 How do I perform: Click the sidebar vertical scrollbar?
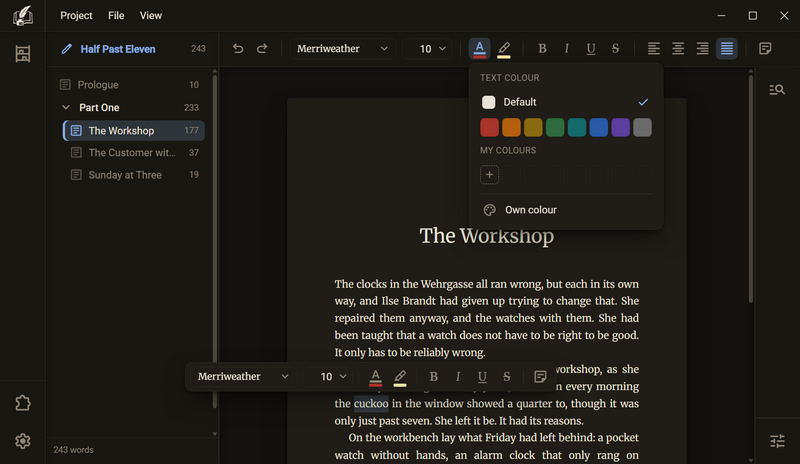coord(215,241)
